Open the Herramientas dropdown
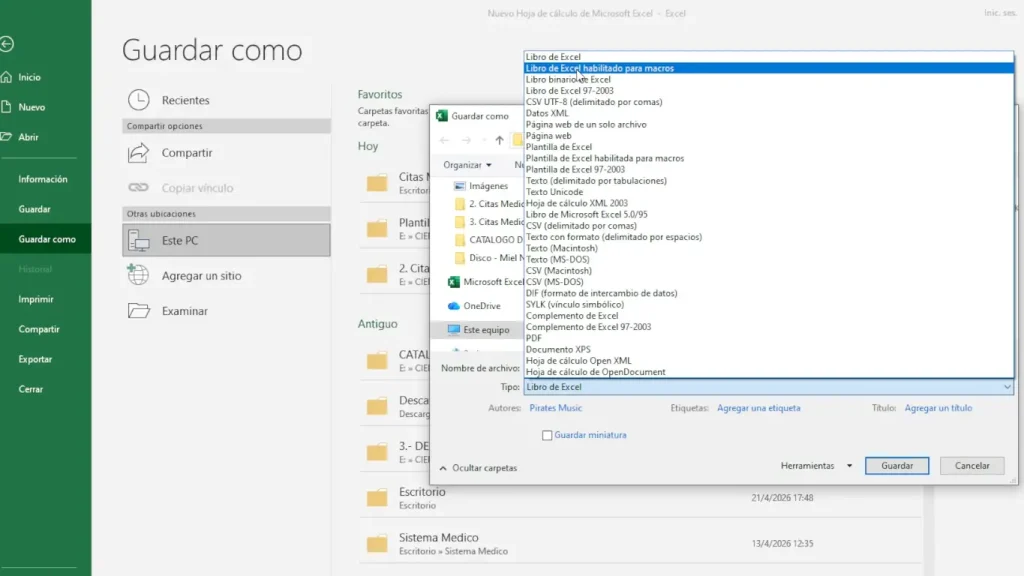This screenshot has width=1024, height=576. point(816,466)
